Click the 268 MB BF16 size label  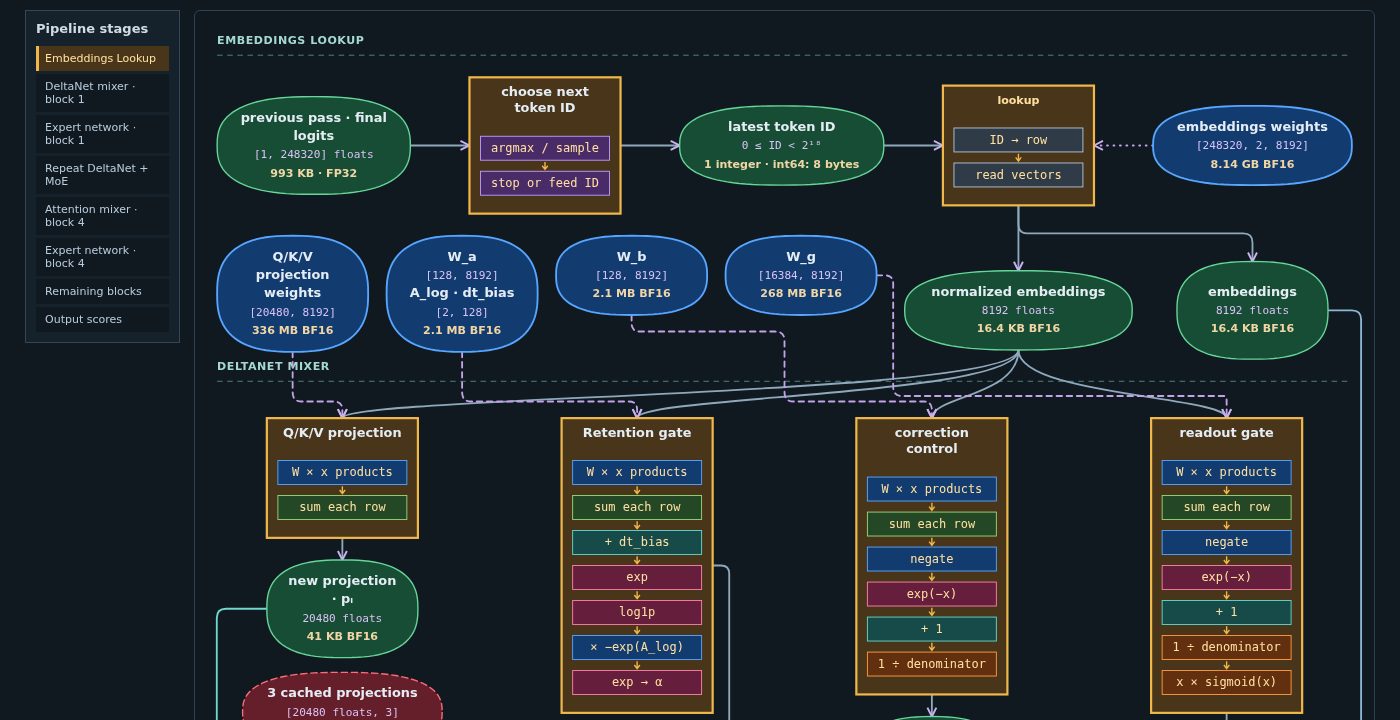(x=801, y=293)
